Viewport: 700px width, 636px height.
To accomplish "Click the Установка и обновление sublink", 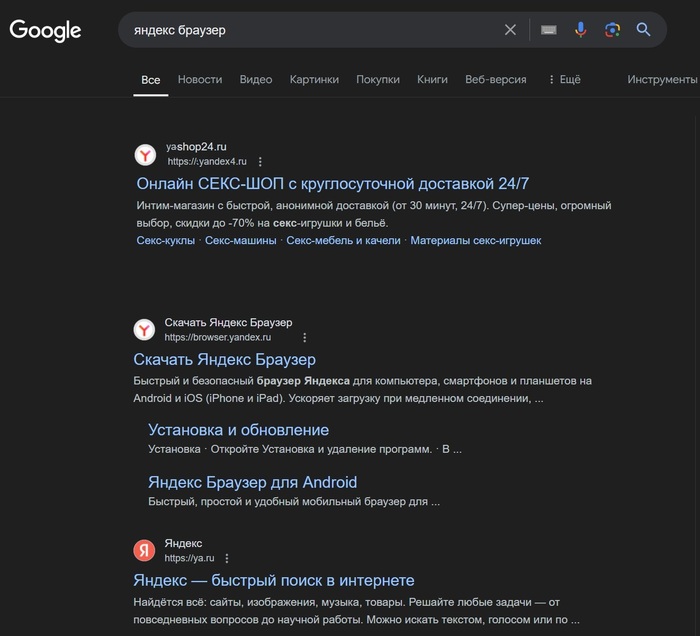I will [x=238, y=430].
